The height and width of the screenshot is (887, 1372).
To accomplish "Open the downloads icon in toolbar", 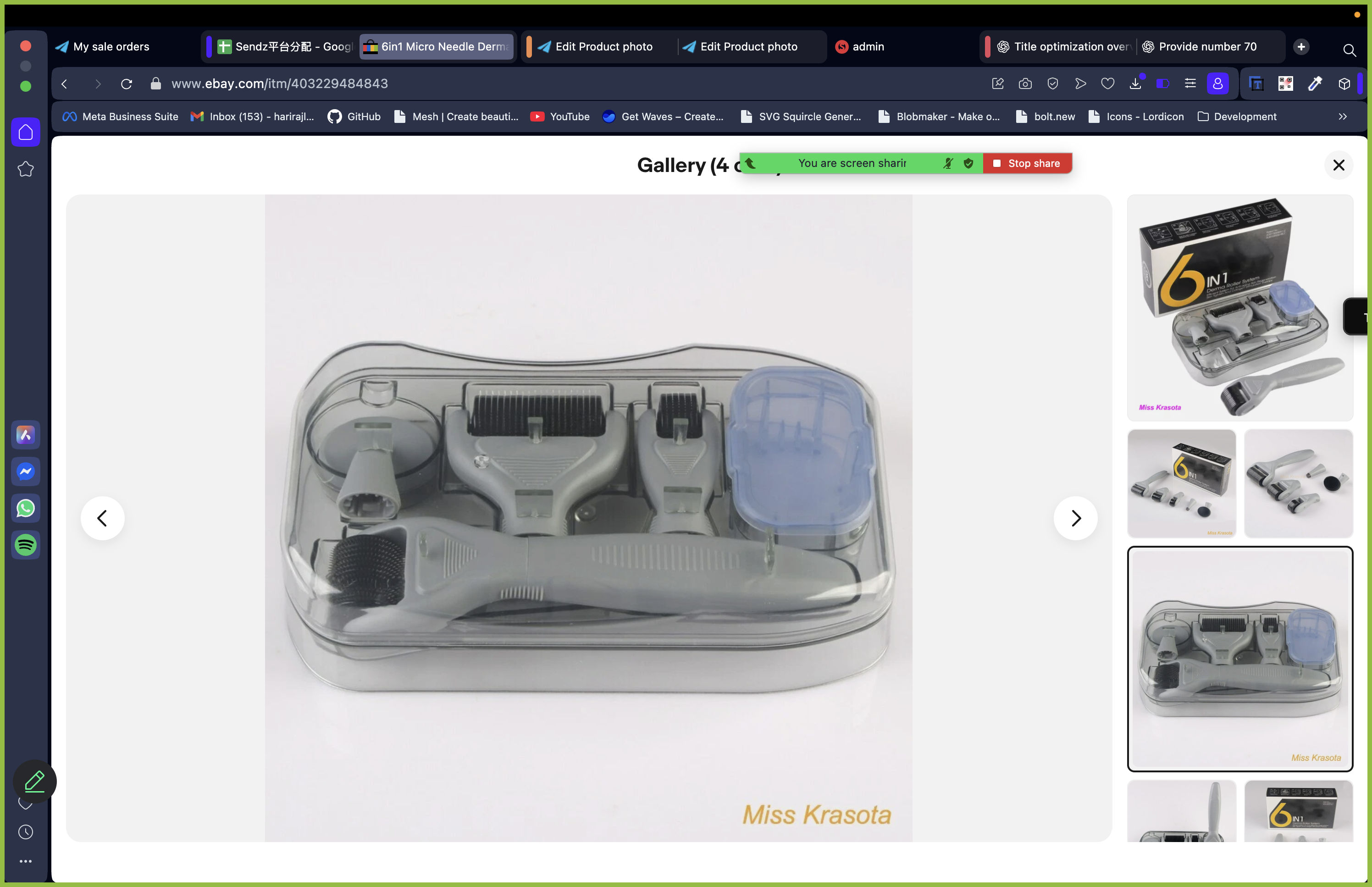I will 1135,84.
